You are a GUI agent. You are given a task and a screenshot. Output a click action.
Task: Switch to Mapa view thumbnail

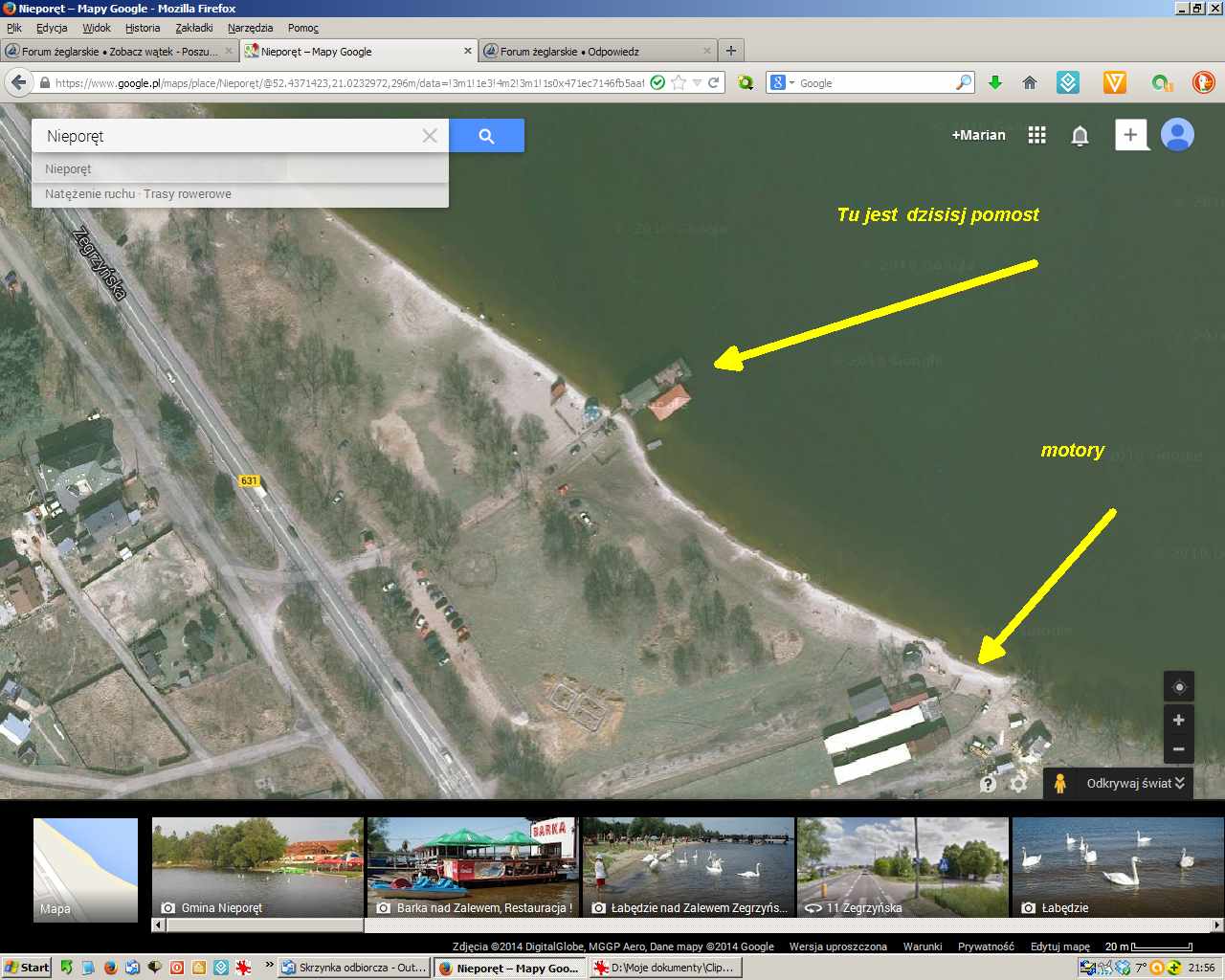[x=85, y=869]
